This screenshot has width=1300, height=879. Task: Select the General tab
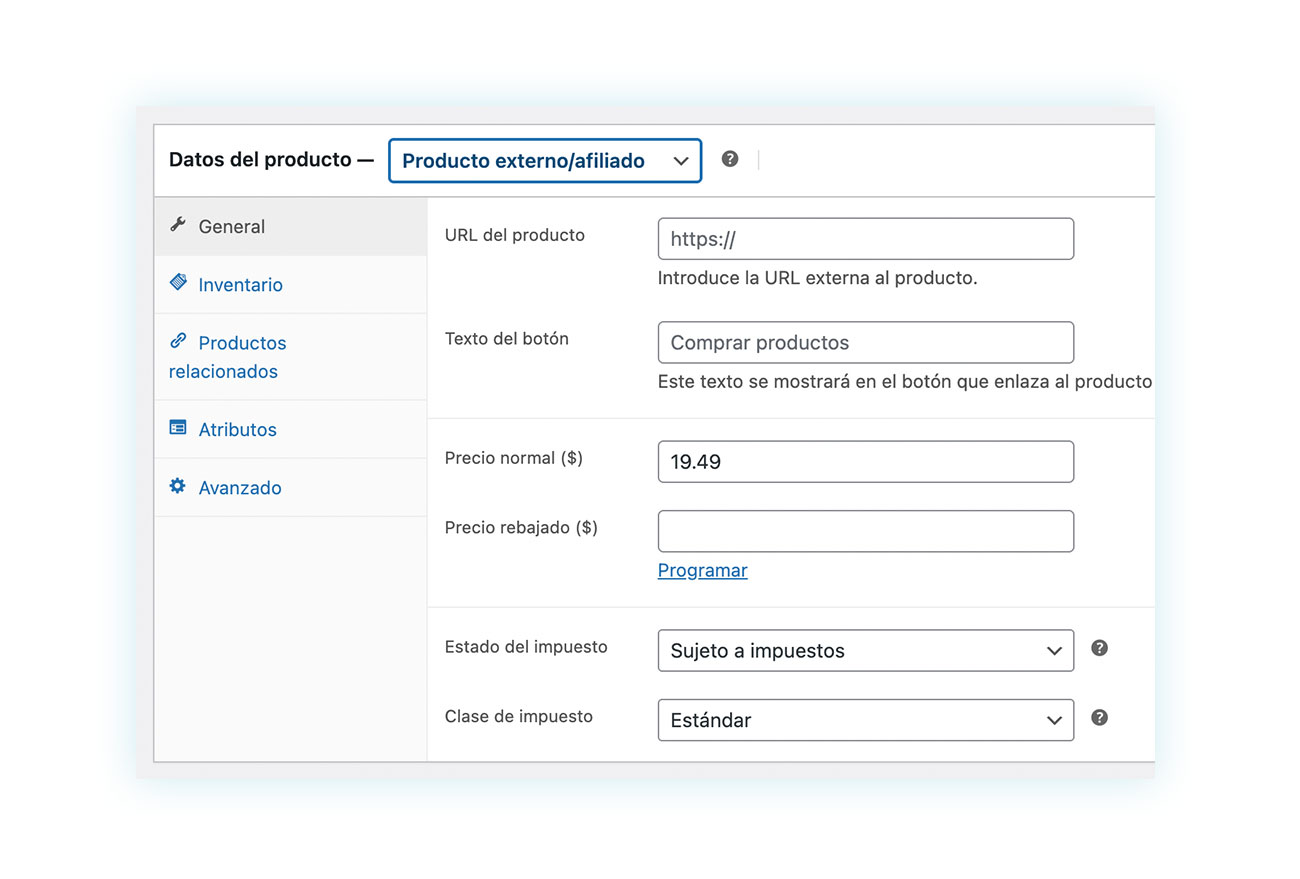coord(291,227)
